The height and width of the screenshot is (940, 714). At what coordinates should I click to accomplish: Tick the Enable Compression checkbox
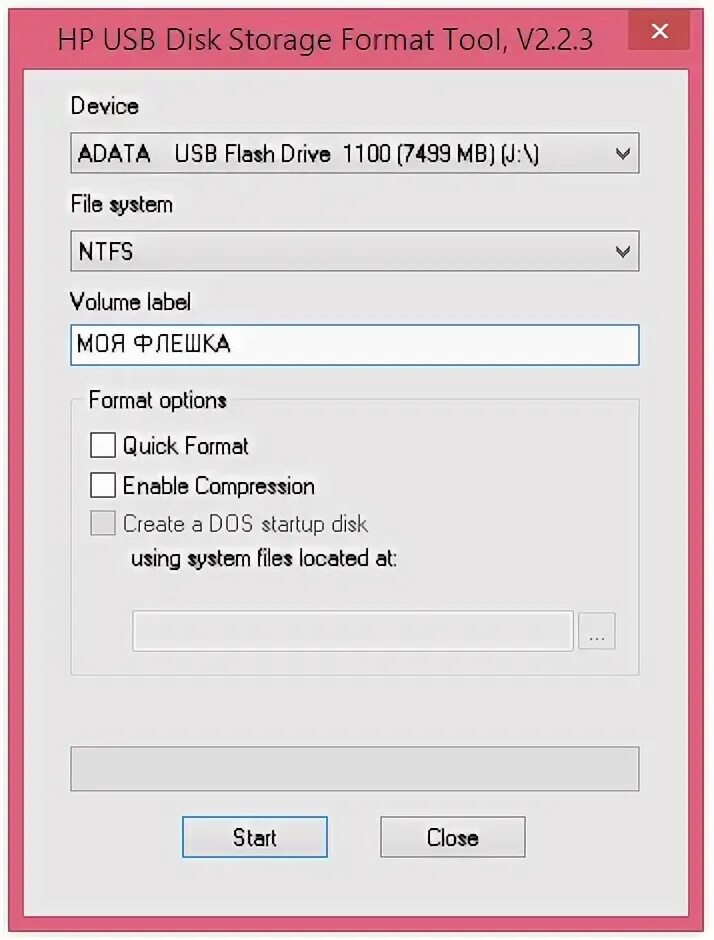[x=103, y=485]
